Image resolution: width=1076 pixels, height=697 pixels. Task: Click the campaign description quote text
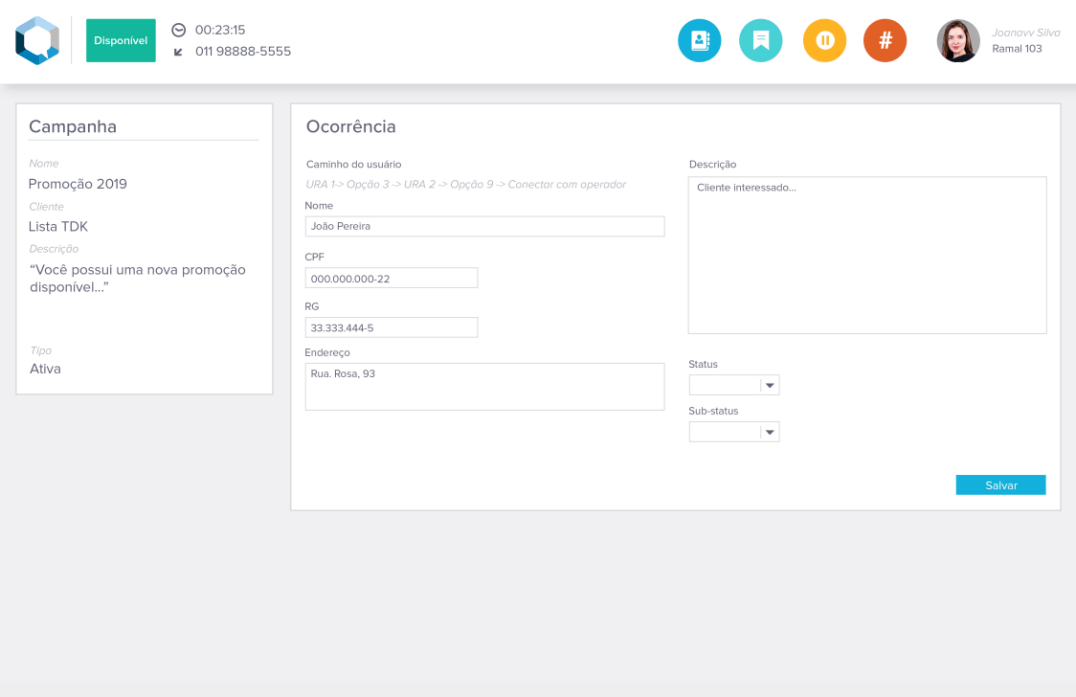pyautogui.click(x=137, y=279)
